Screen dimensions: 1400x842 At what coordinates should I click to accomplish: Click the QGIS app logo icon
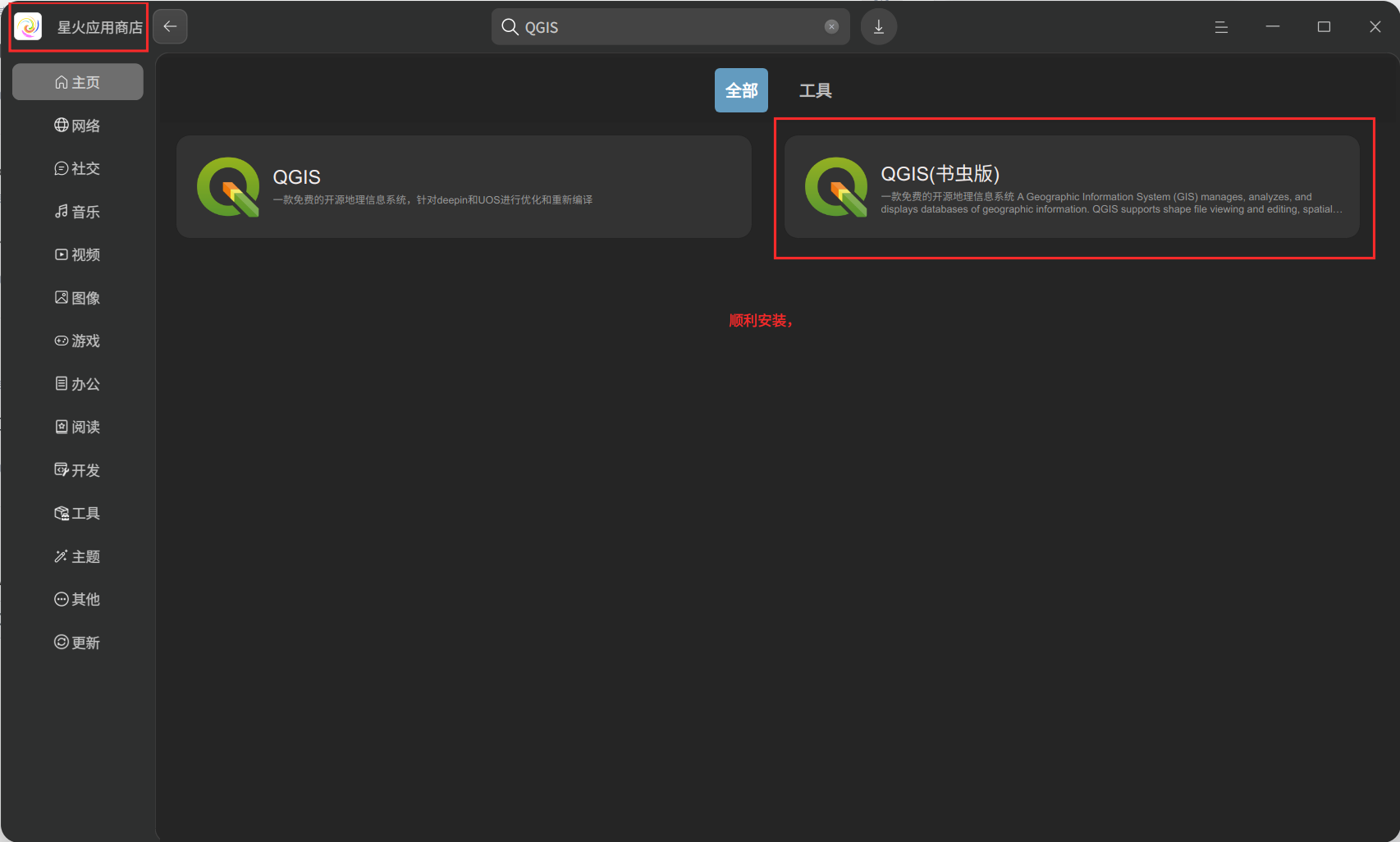[228, 187]
